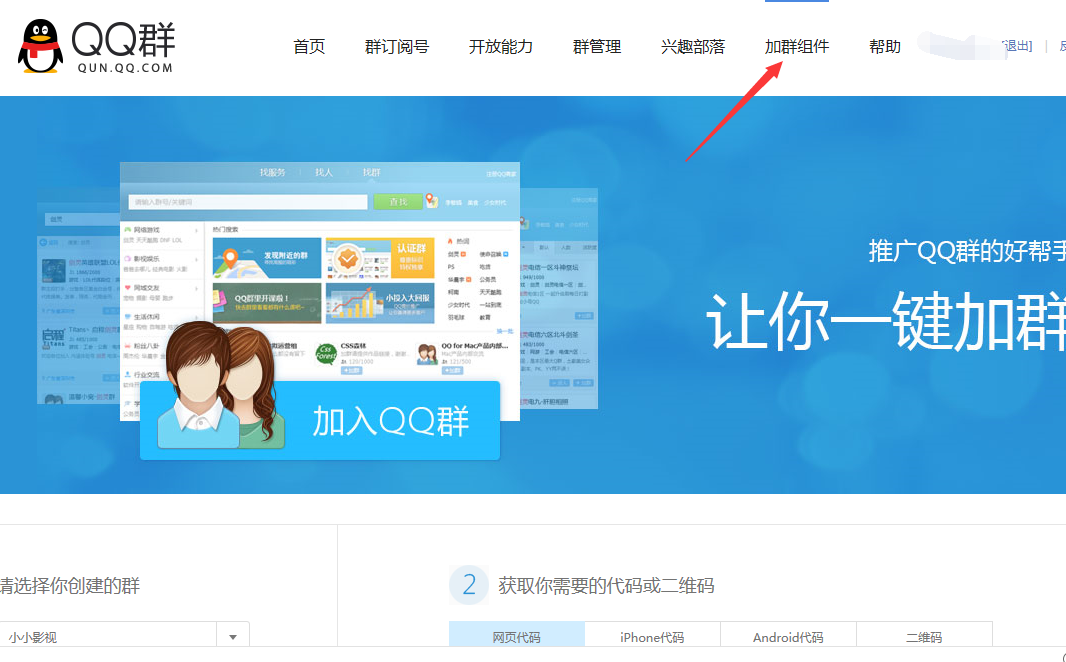Click the 小投入大回报 chart tile
The image size is (1066, 662).
379,303
